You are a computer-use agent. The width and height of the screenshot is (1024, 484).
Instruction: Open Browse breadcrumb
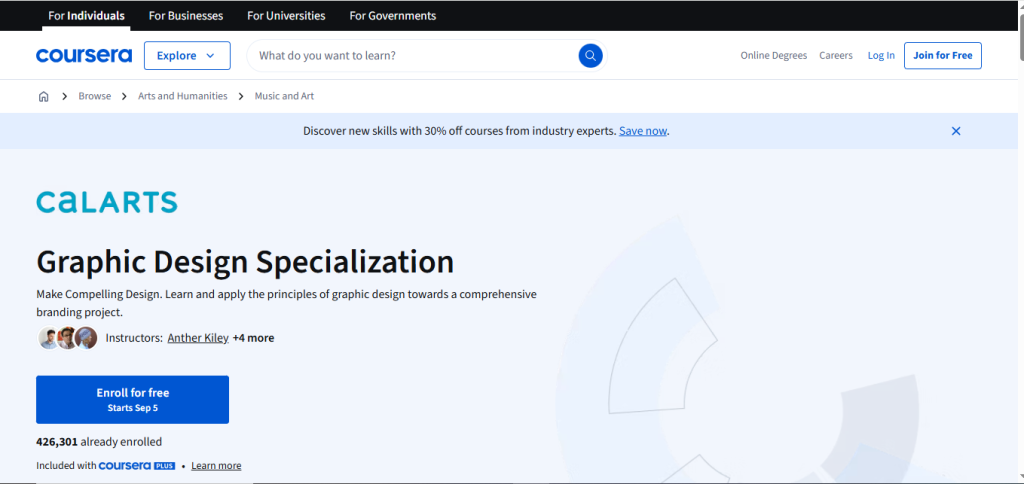[x=95, y=96]
